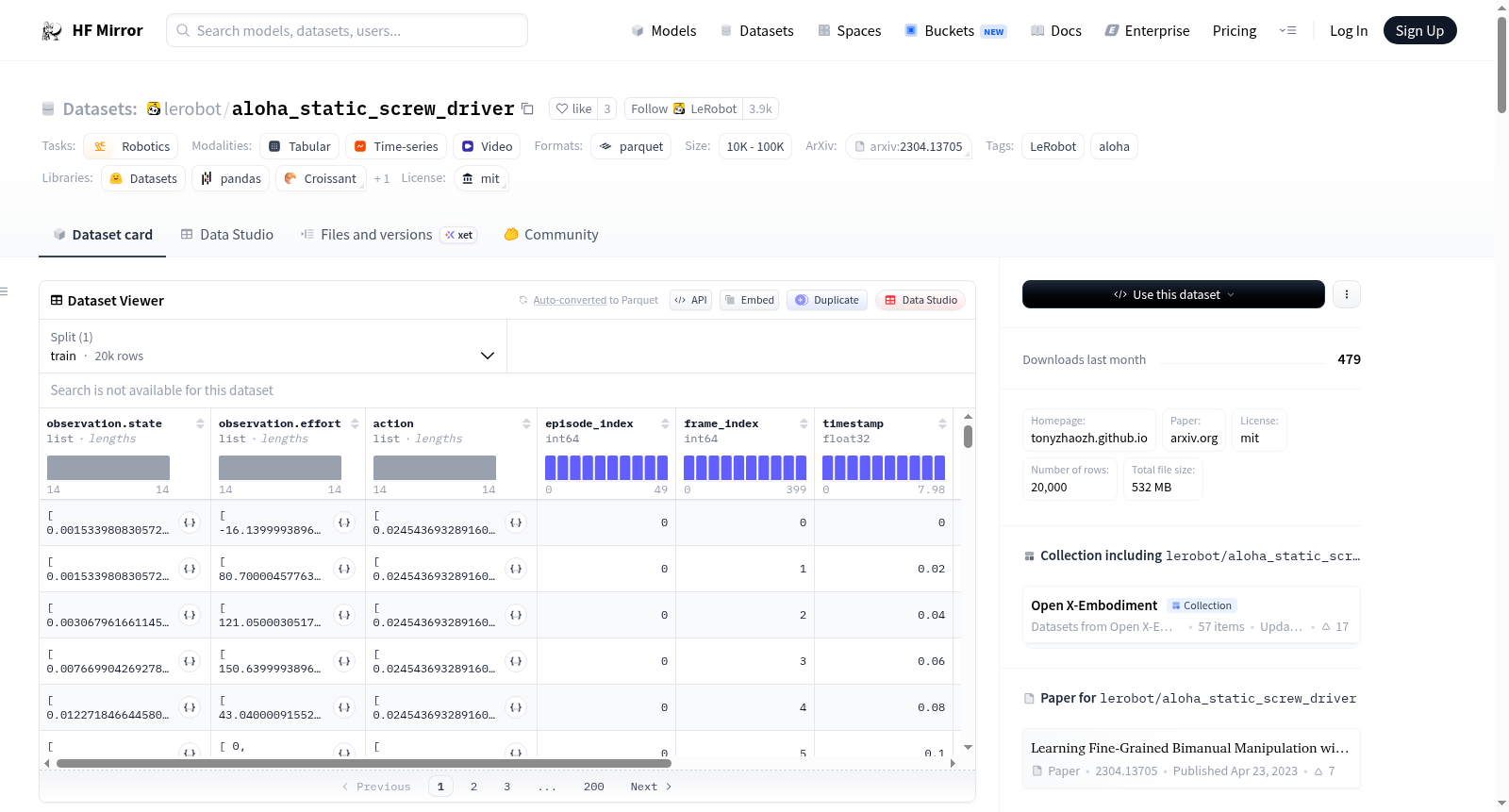Jump to page 200 of the viewer
1509x812 pixels.
coord(594,787)
